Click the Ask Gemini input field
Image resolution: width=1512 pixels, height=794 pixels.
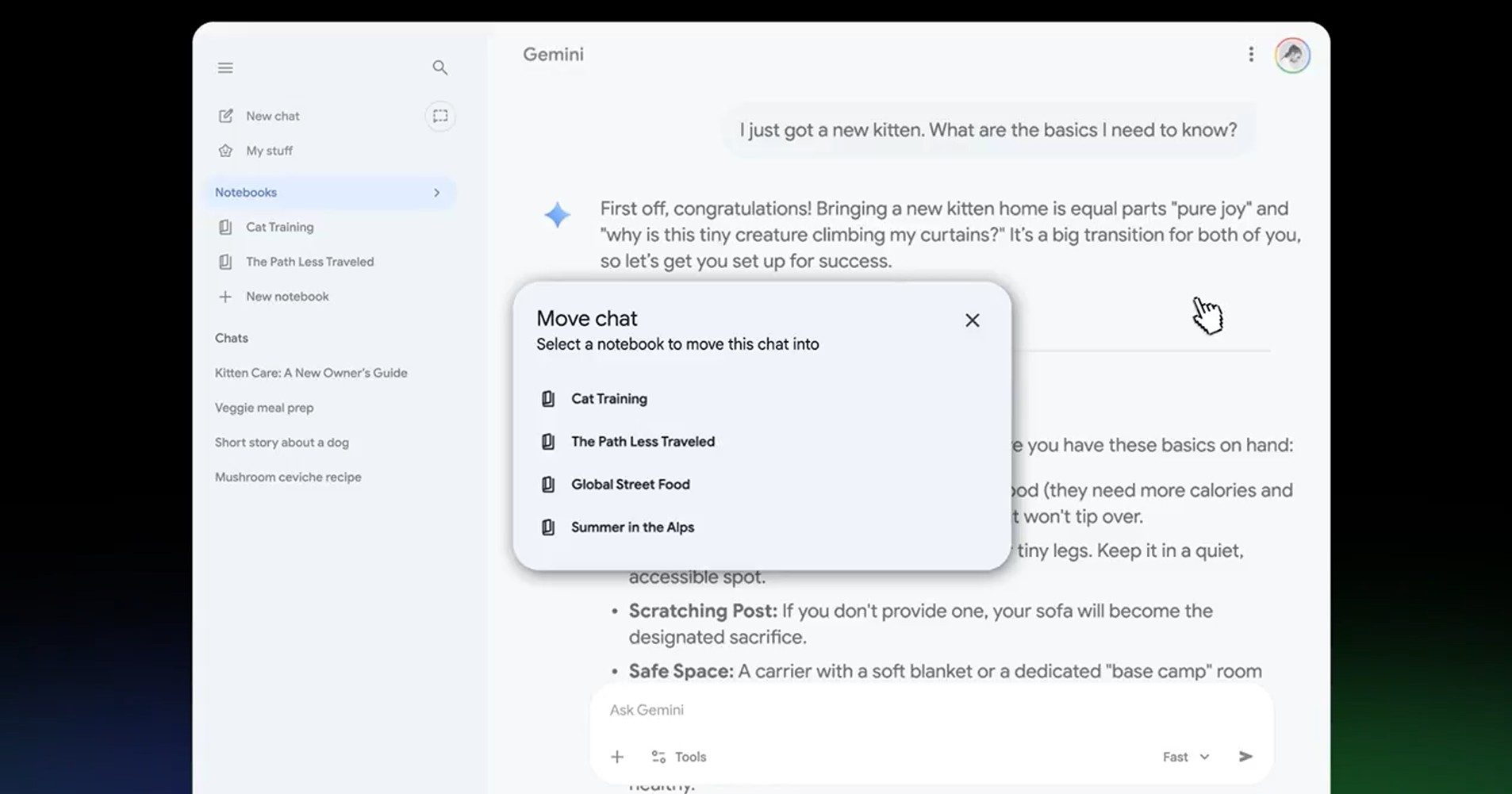click(x=873, y=710)
